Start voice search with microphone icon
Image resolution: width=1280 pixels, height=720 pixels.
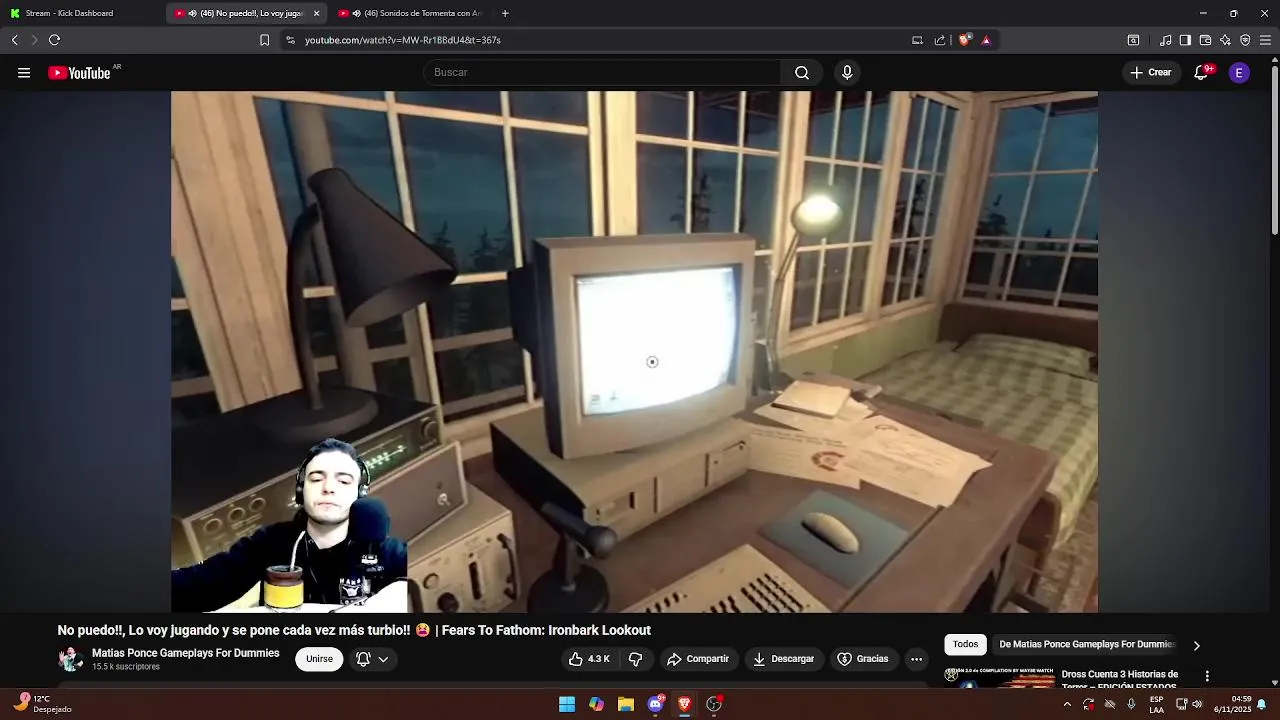[847, 73]
